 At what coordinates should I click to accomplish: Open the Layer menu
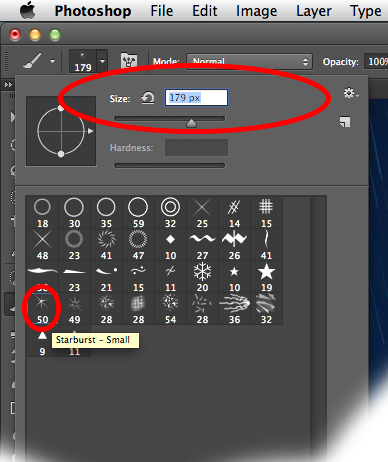point(314,11)
